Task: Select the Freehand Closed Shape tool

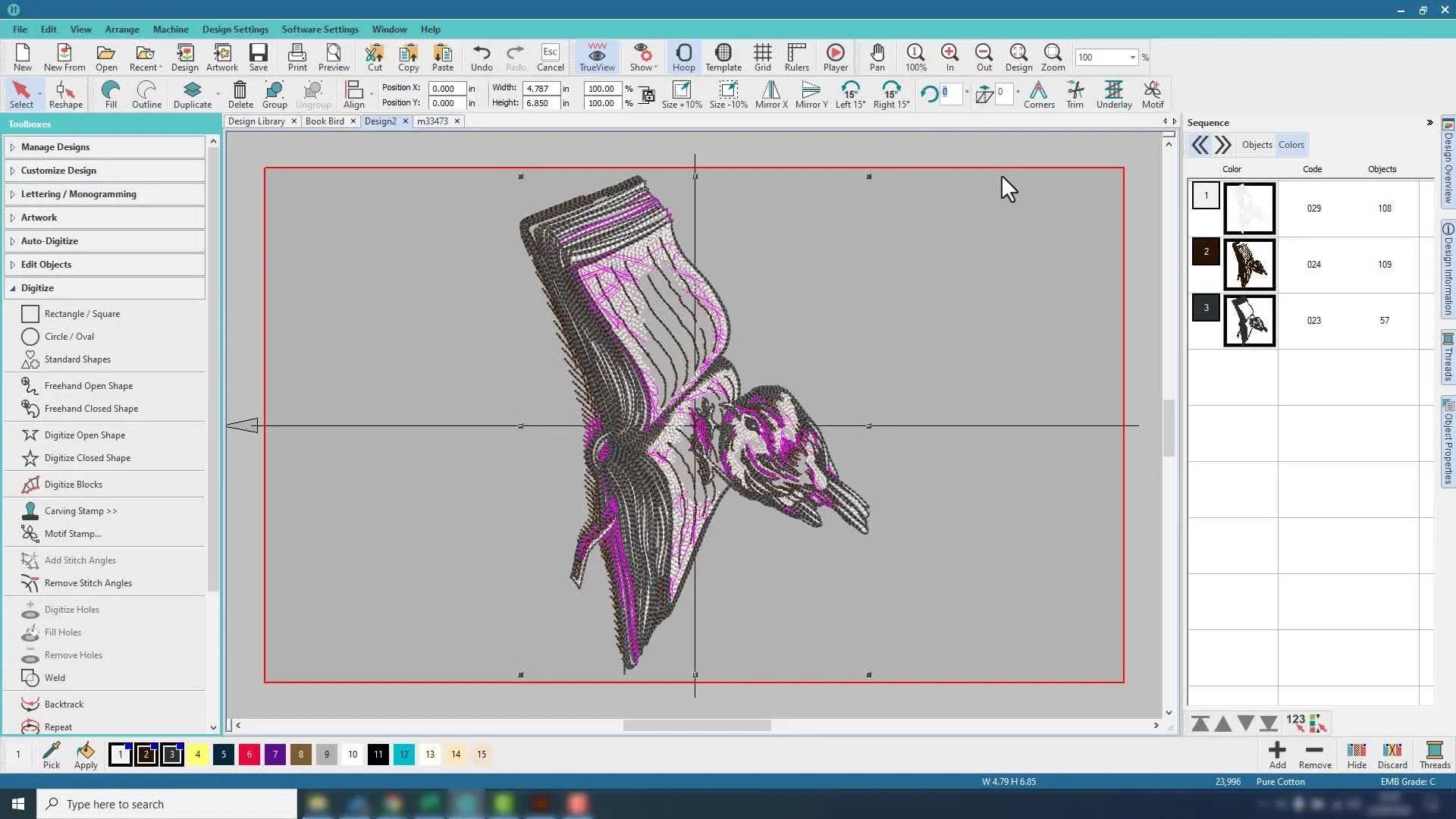Action: click(91, 409)
